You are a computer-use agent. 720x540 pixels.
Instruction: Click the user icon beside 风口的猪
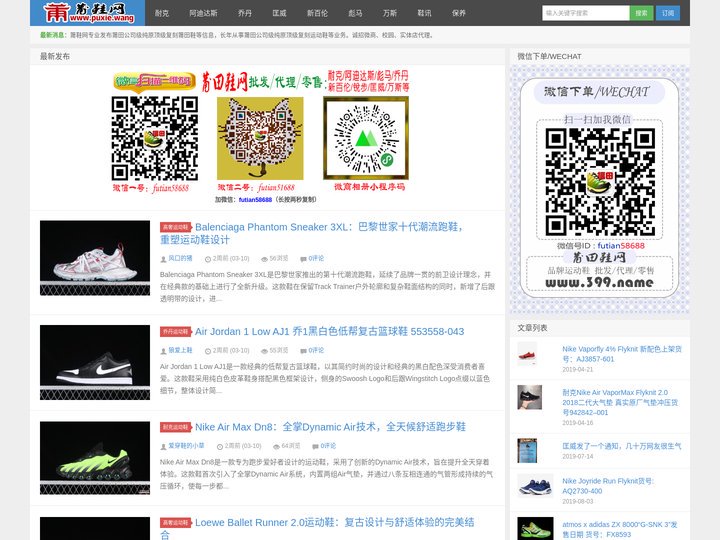pos(163,259)
